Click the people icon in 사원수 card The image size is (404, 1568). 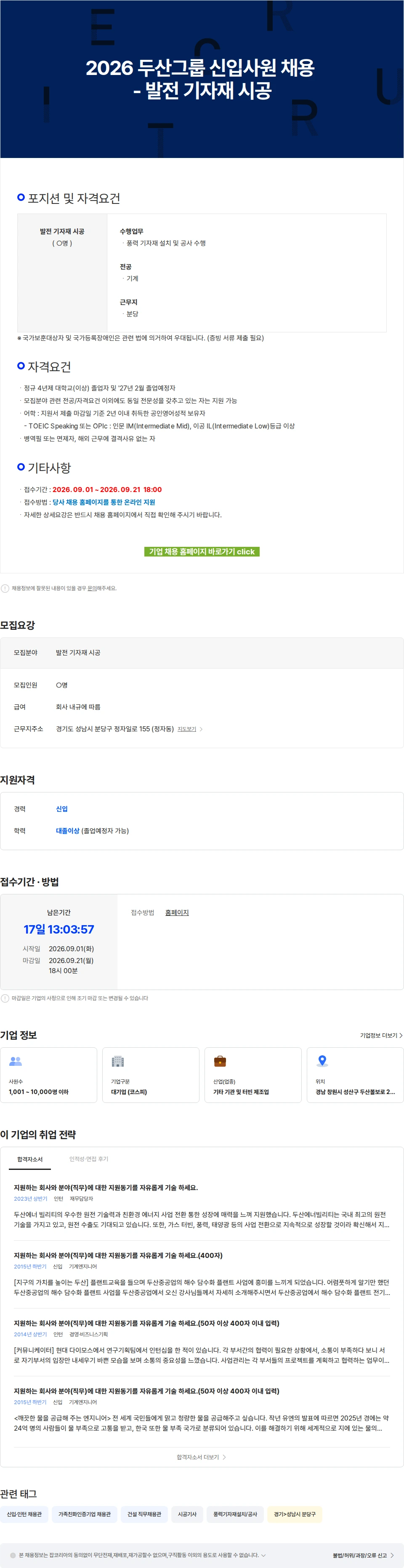(16, 1061)
